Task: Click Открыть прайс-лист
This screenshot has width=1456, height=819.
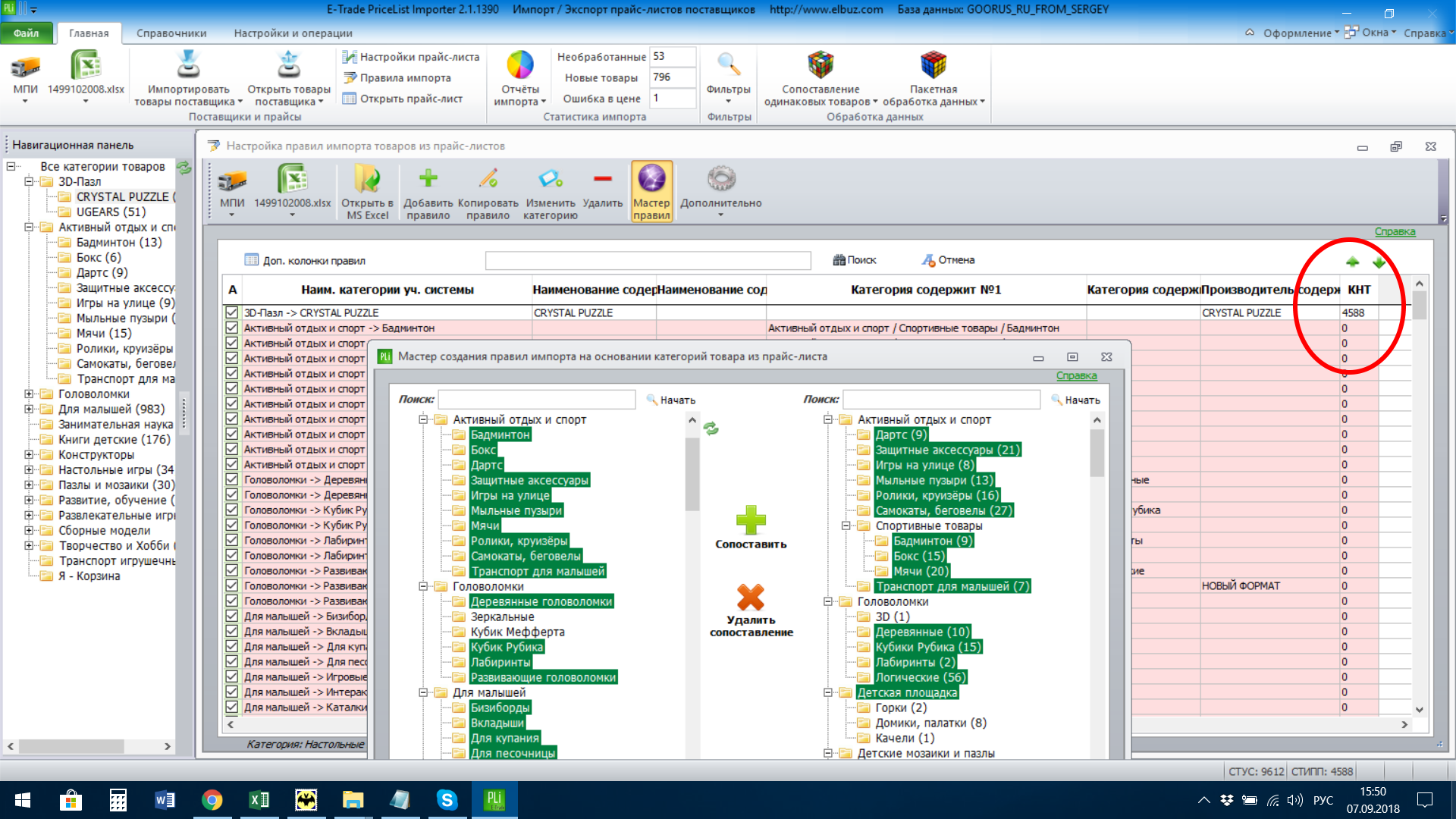Action: point(403,99)
